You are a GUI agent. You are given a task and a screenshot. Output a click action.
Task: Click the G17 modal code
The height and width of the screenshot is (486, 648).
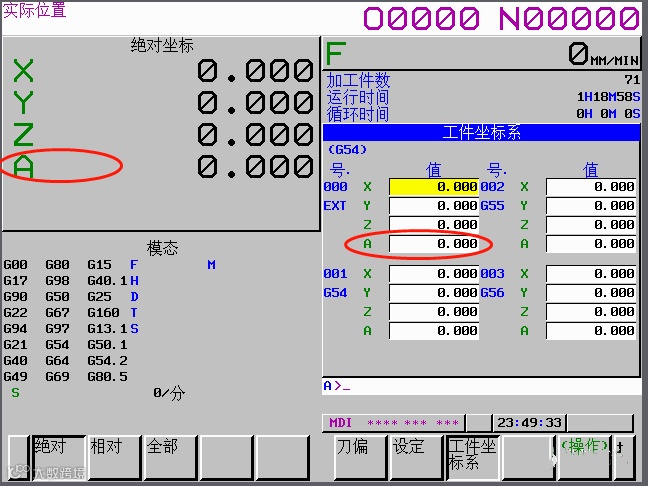16,281
